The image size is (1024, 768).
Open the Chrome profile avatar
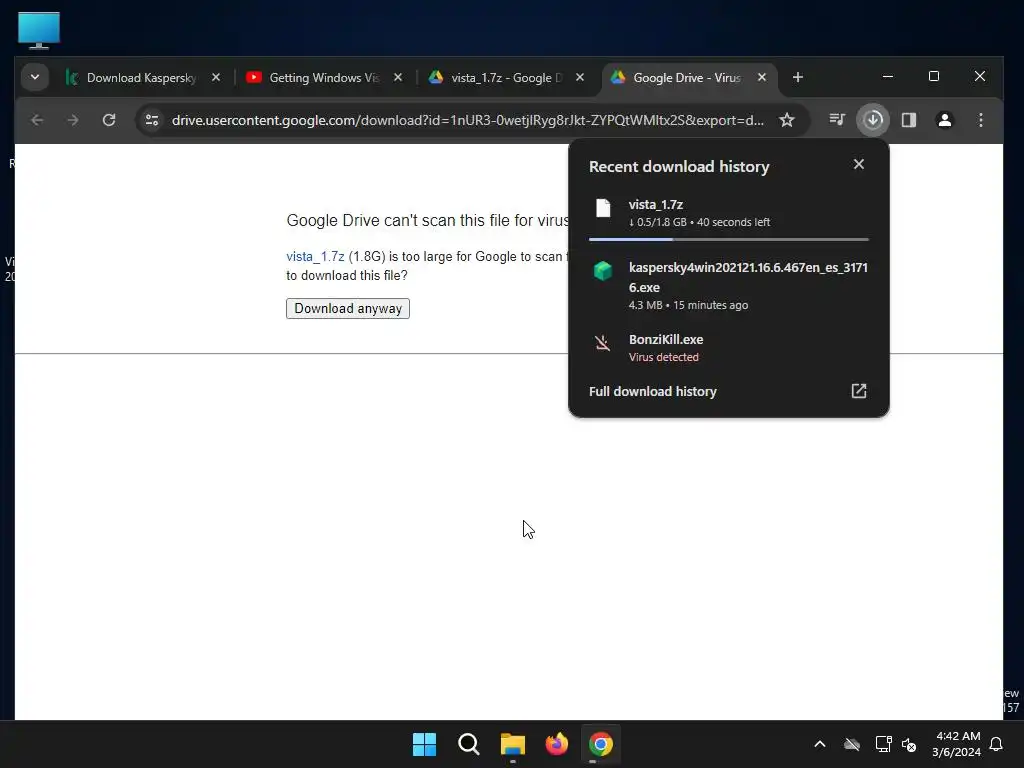945,120
